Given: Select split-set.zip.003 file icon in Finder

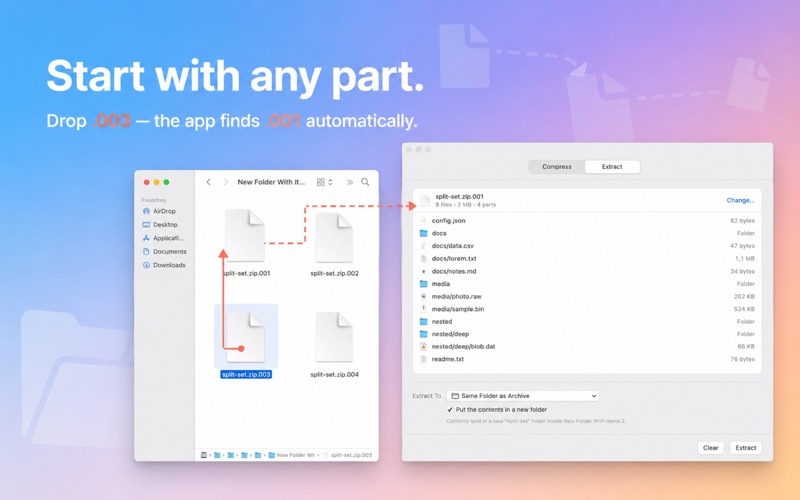Looking at the screenshot, I should coord(245,337).
